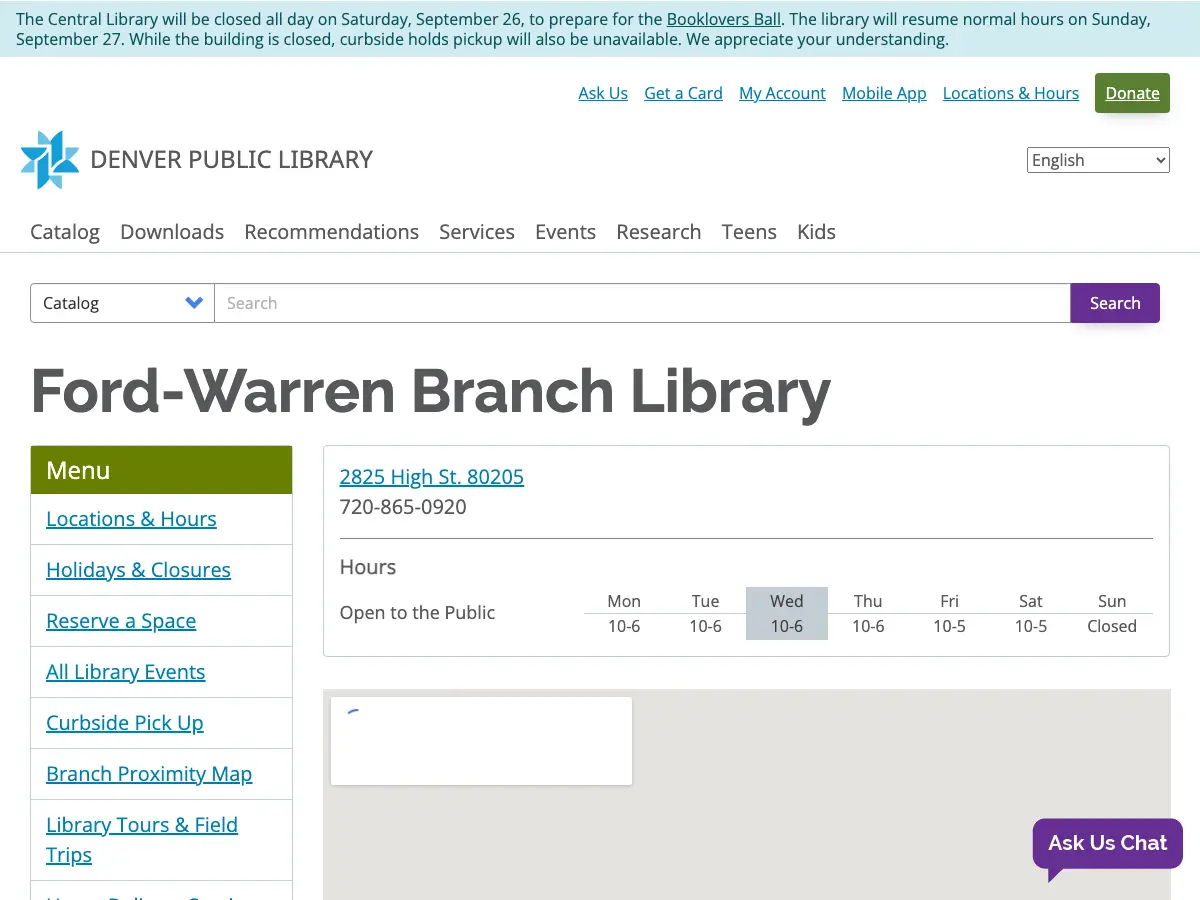Click the DENVER PUBLIC LIBRARY site title

click(x=231, y=160)
